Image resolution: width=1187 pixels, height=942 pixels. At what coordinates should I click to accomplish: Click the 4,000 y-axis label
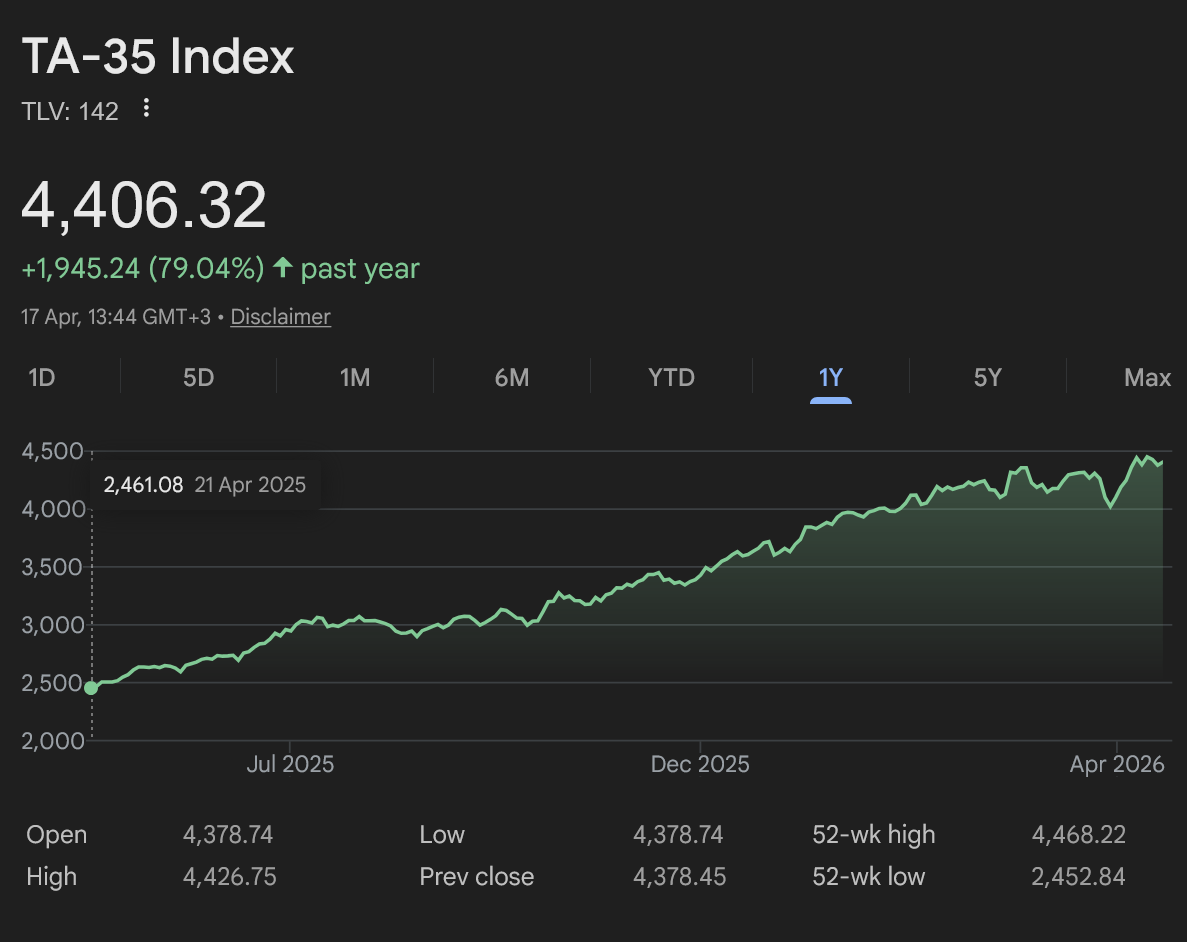pos(53,509)
